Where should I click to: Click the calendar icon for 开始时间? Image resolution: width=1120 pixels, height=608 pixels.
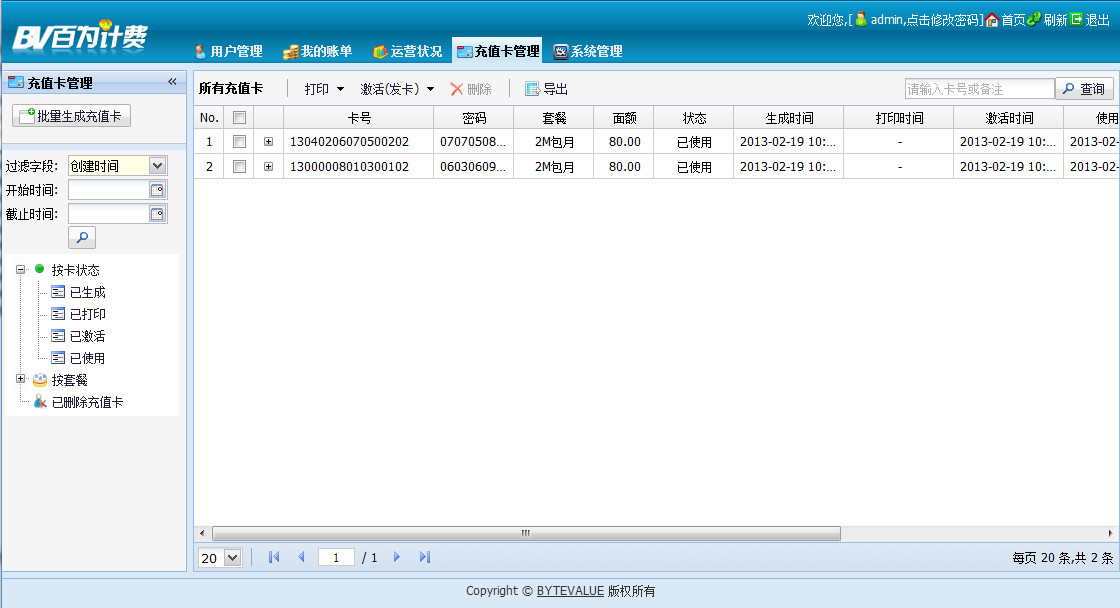[157, 190]
